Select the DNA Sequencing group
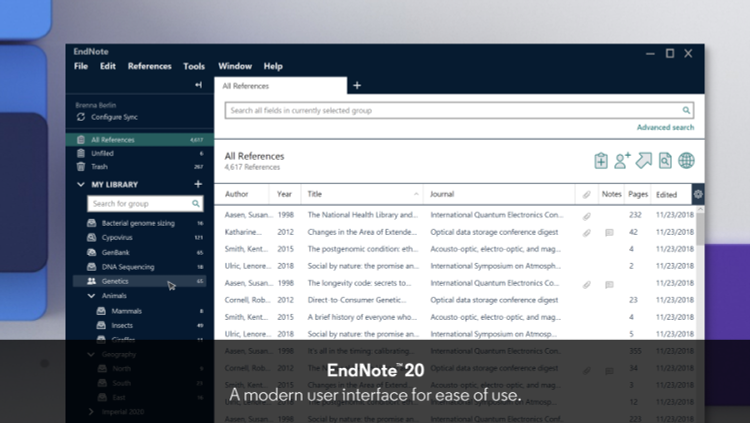The image size is (750, 423). coord(126,267)
